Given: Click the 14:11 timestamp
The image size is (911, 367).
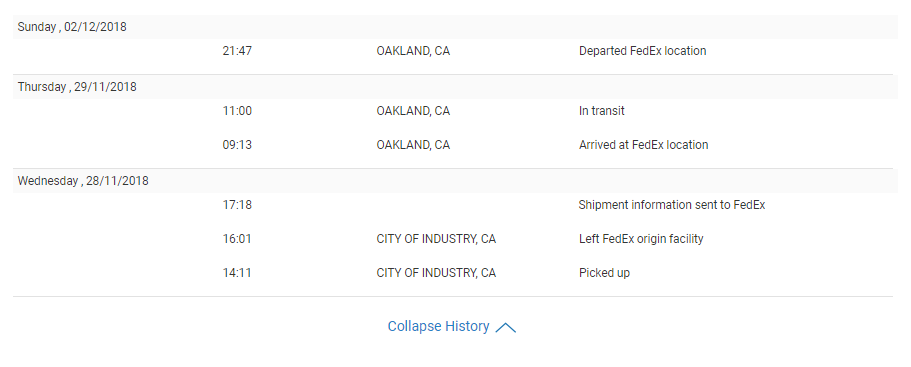Looking at the screenshot, I should click(x=237, y=272).
